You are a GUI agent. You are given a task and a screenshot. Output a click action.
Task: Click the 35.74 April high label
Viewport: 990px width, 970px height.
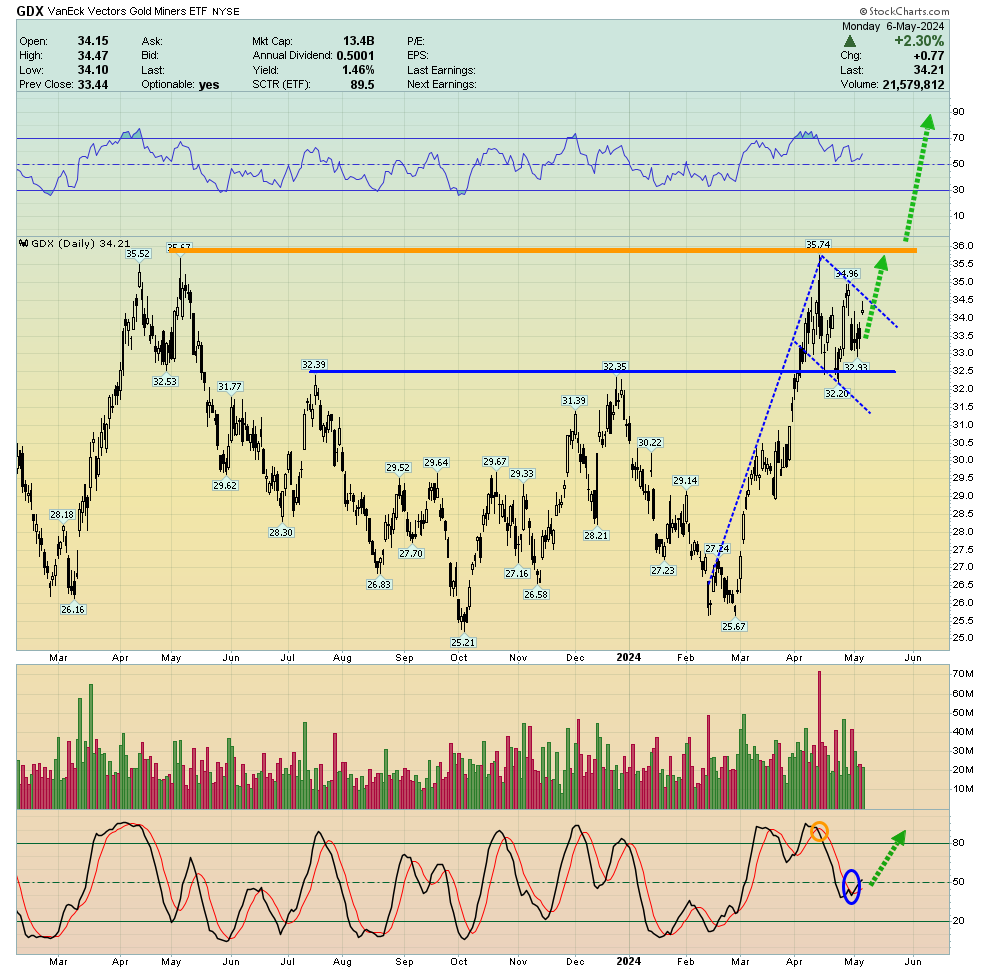(818, 244)
